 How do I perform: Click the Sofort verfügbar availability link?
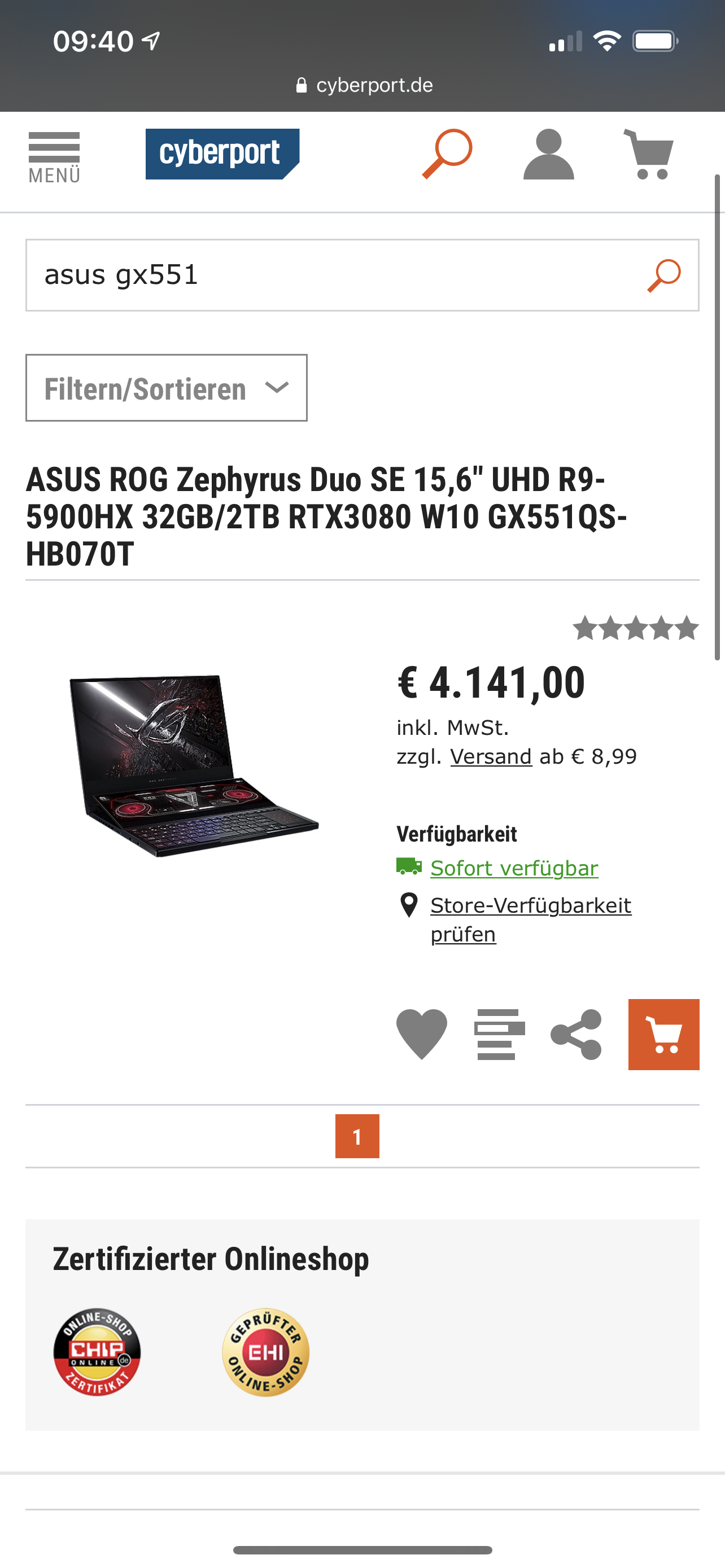(514, 868)
